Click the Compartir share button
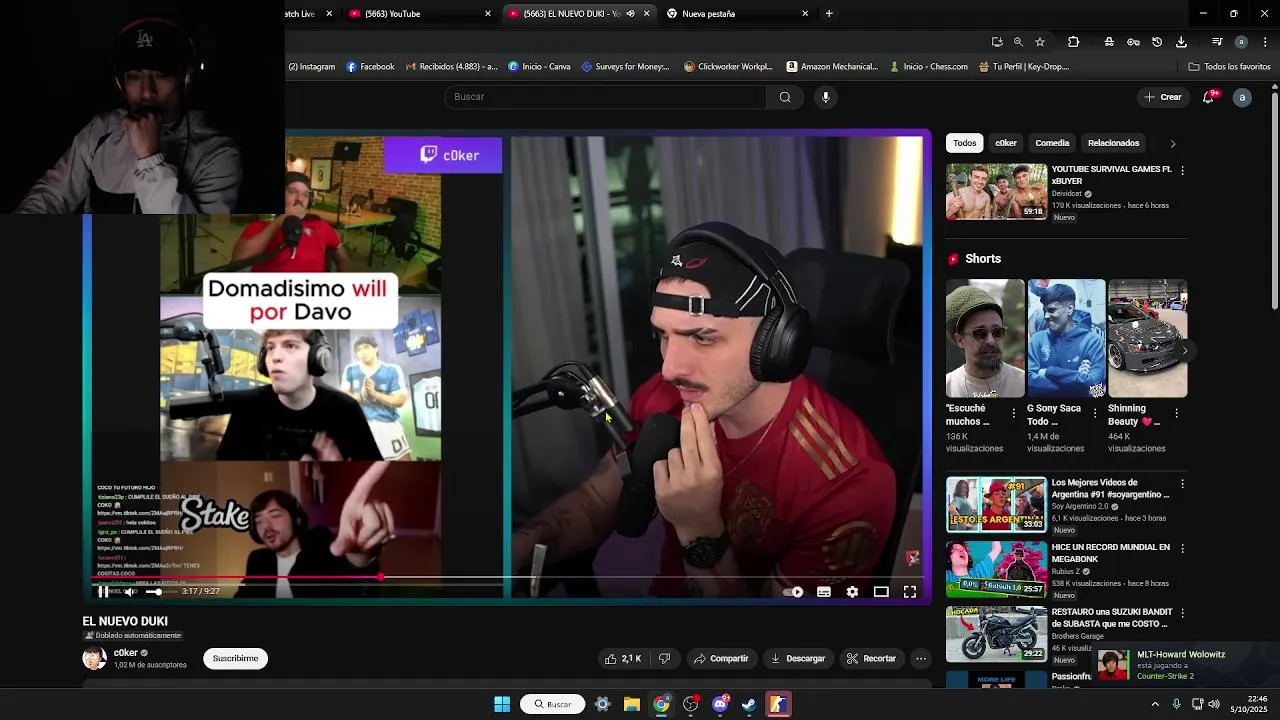1280x720 pixels. [721, 658]
